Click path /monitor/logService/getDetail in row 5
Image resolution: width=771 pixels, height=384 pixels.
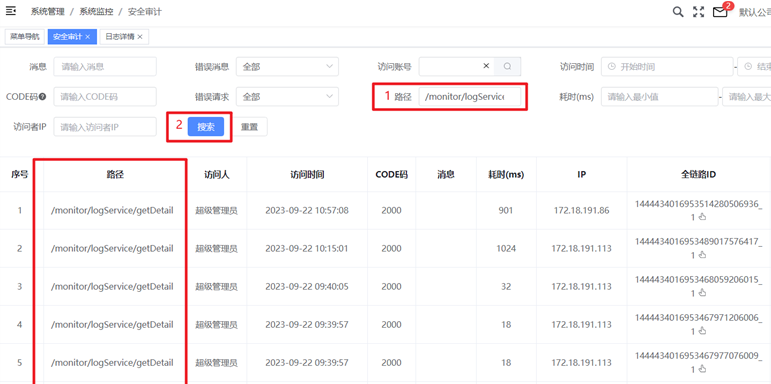112,363
